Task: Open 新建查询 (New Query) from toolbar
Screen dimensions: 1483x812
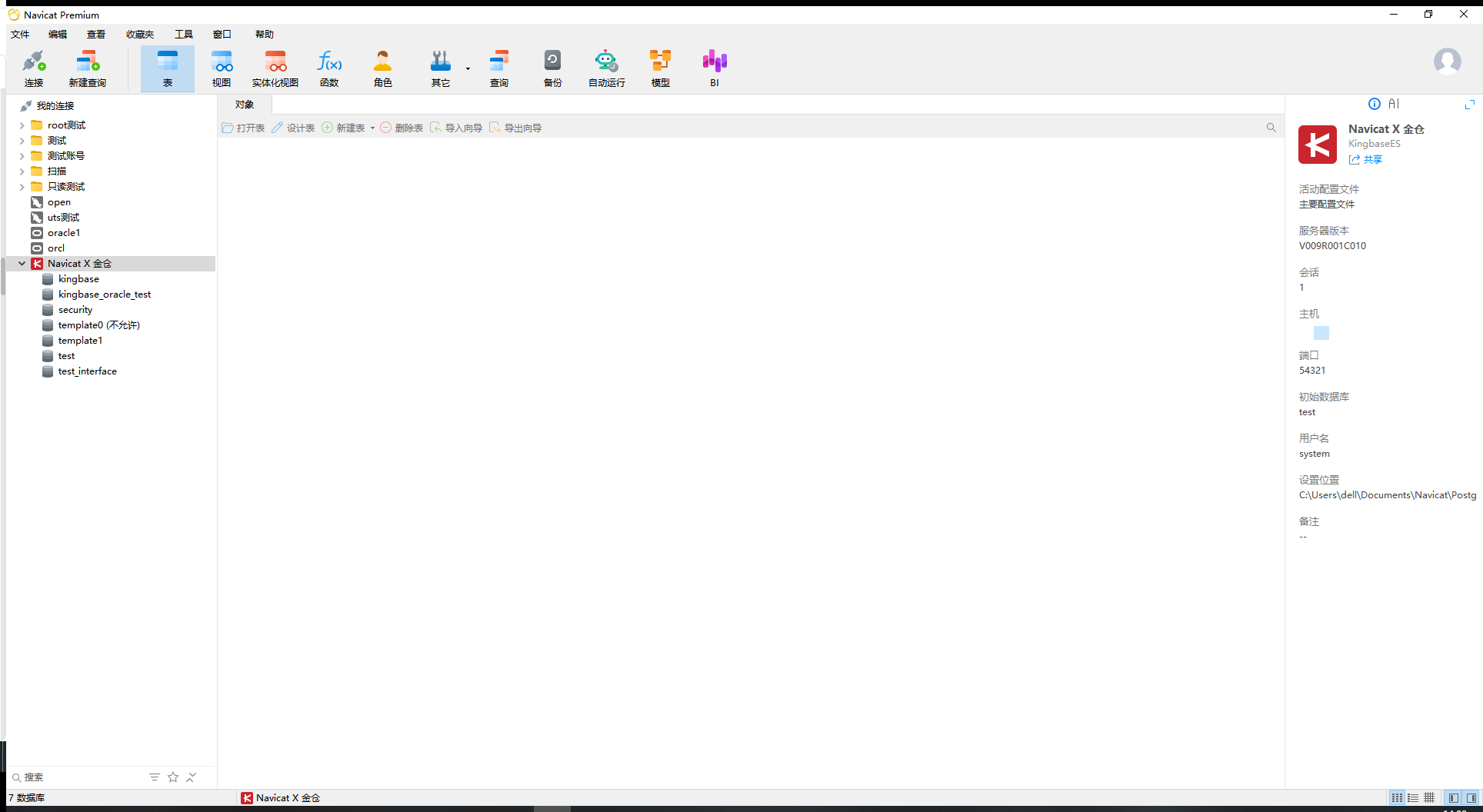Action: (x=88, y=68)
